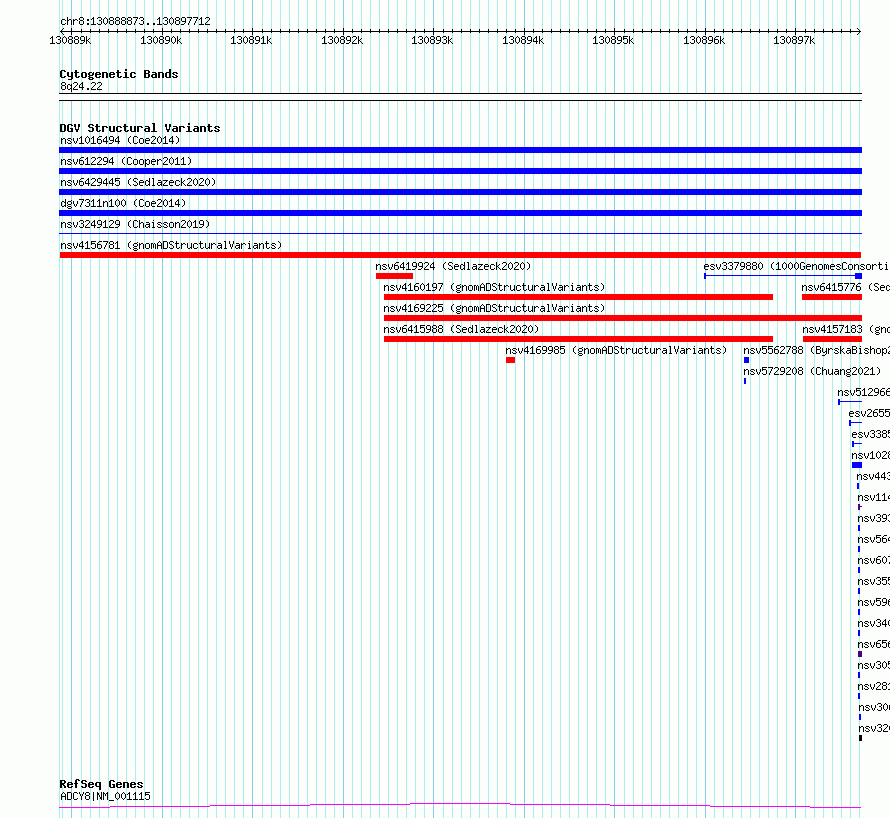Open variant nsv5729208 (Chuang2021) label
The height and width of the screenshot is (818, 890).
point(812,371)
